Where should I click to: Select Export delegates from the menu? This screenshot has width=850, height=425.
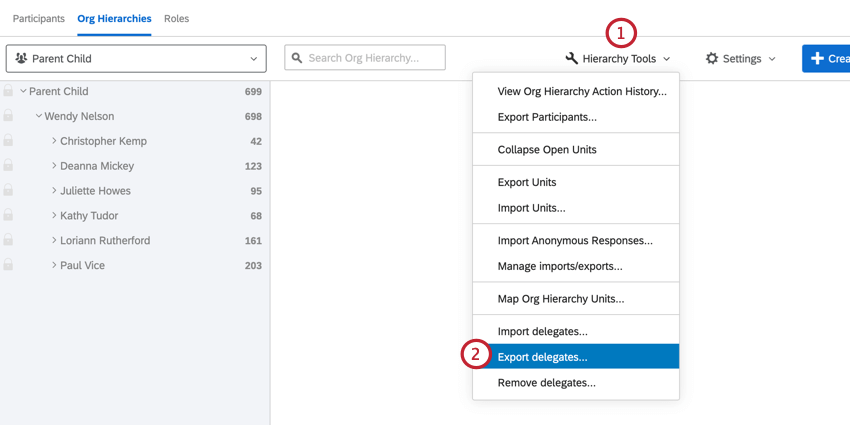pyautogui.click(x=543, y=356)
